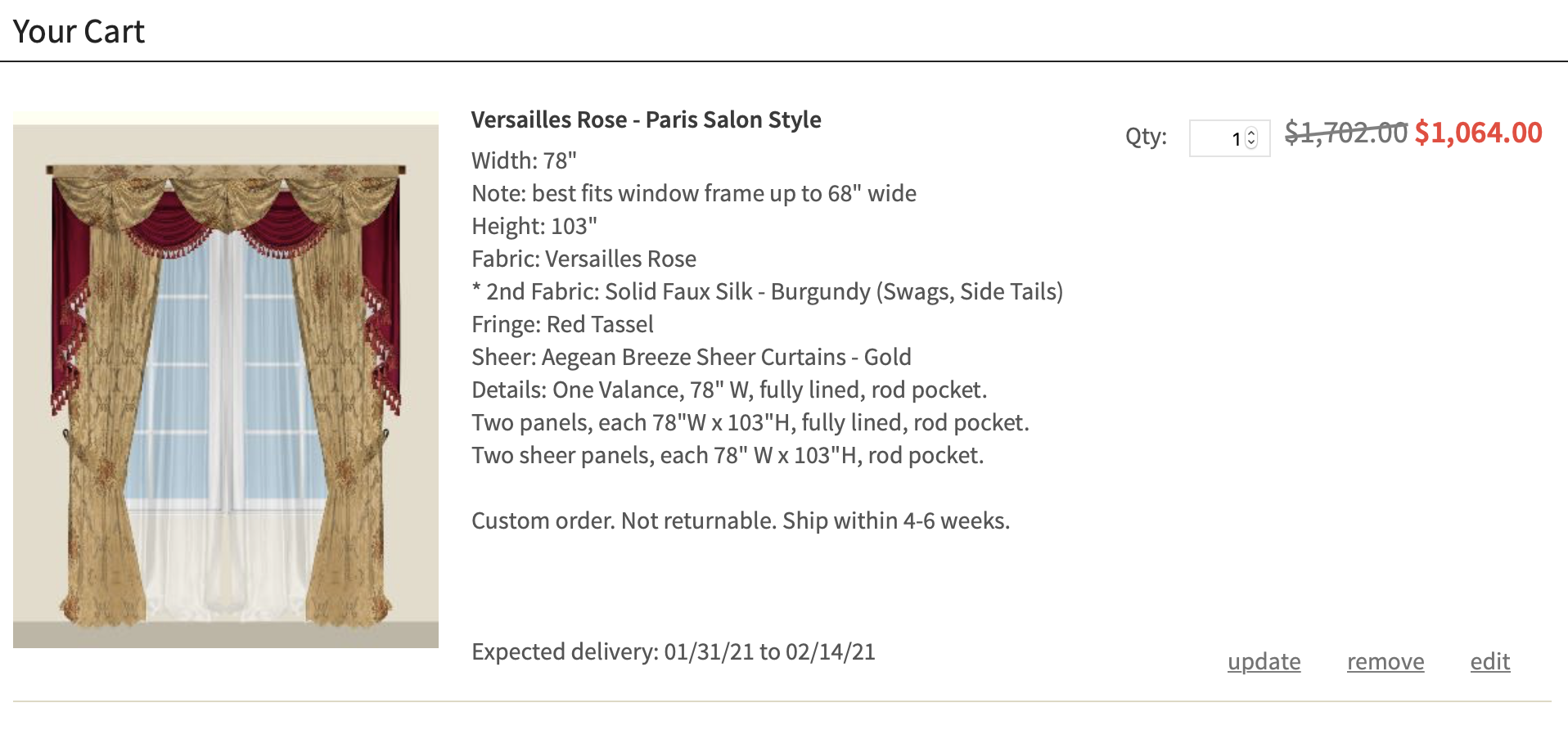Click the edit link for this item
Screen dimensions: 1568x730
pos(1489,661)
